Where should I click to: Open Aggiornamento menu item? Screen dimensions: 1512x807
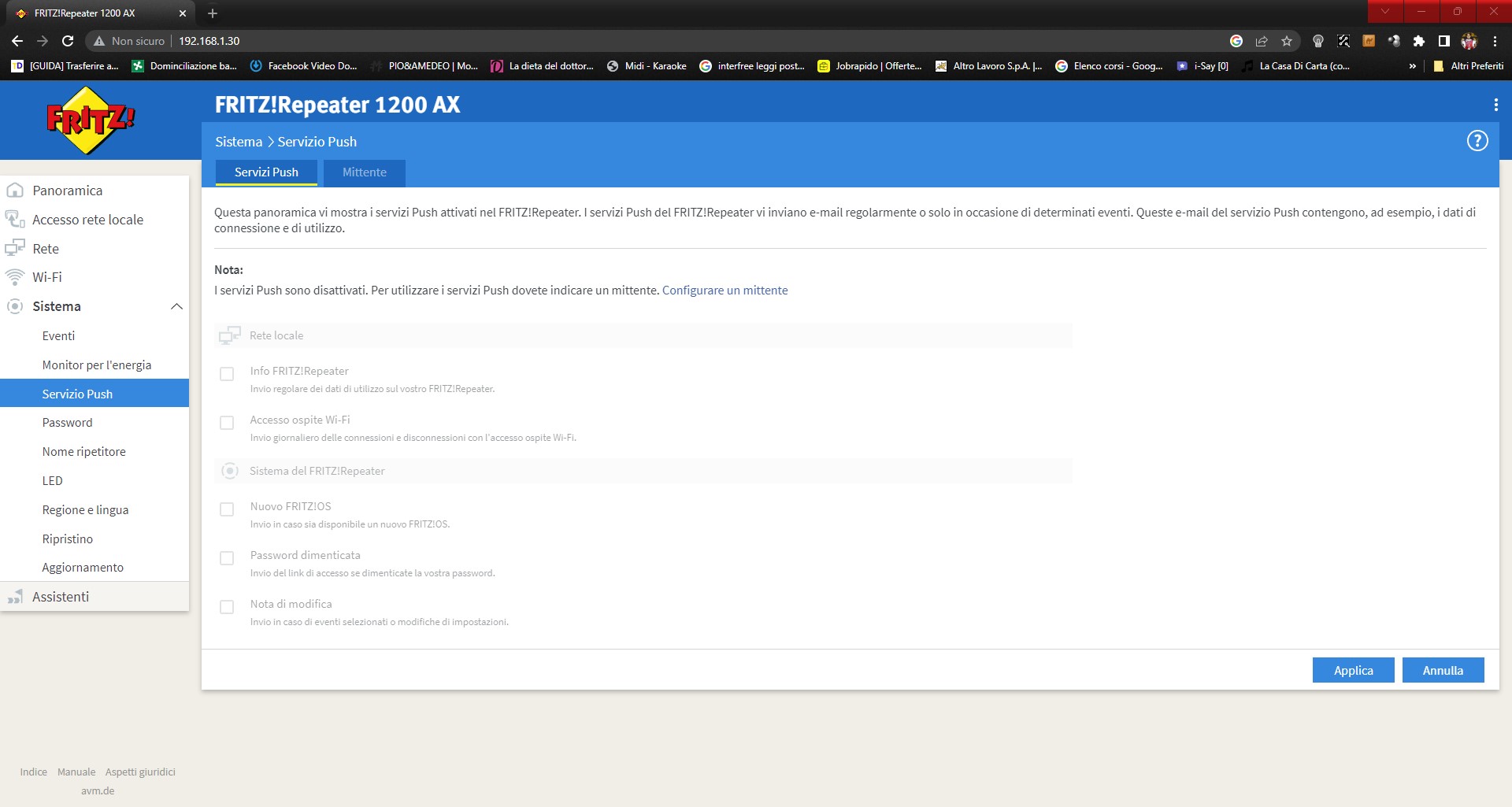coord(83,568)
